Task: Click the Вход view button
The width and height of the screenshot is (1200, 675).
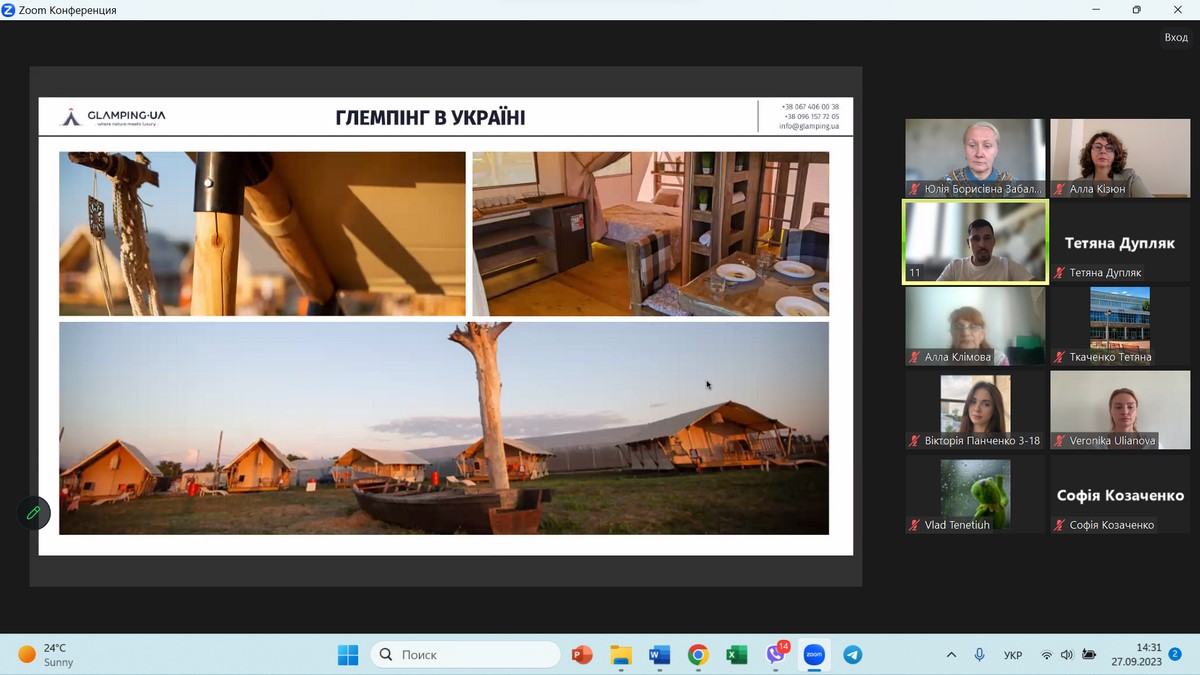Action: (x=1175, y=37)
